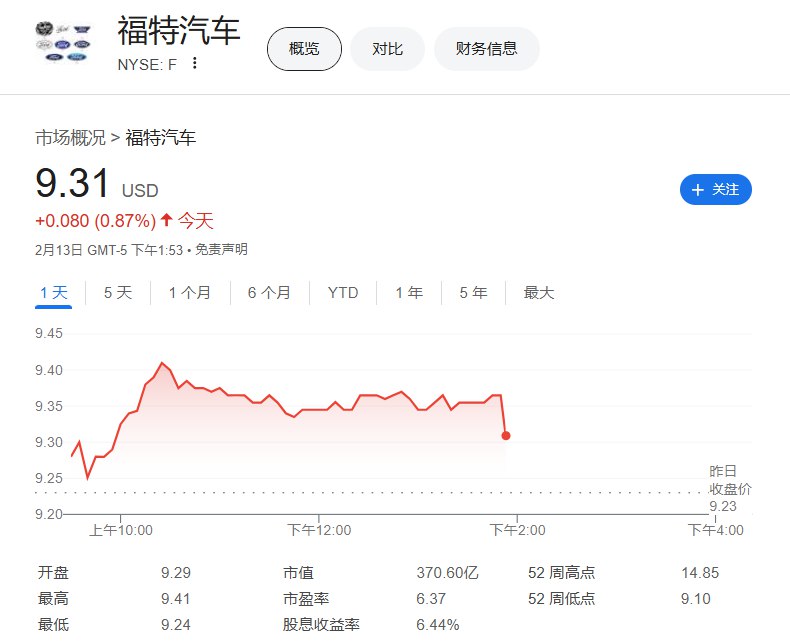
Task: Select the 概览 overview tab
Action: coord(304,49)
